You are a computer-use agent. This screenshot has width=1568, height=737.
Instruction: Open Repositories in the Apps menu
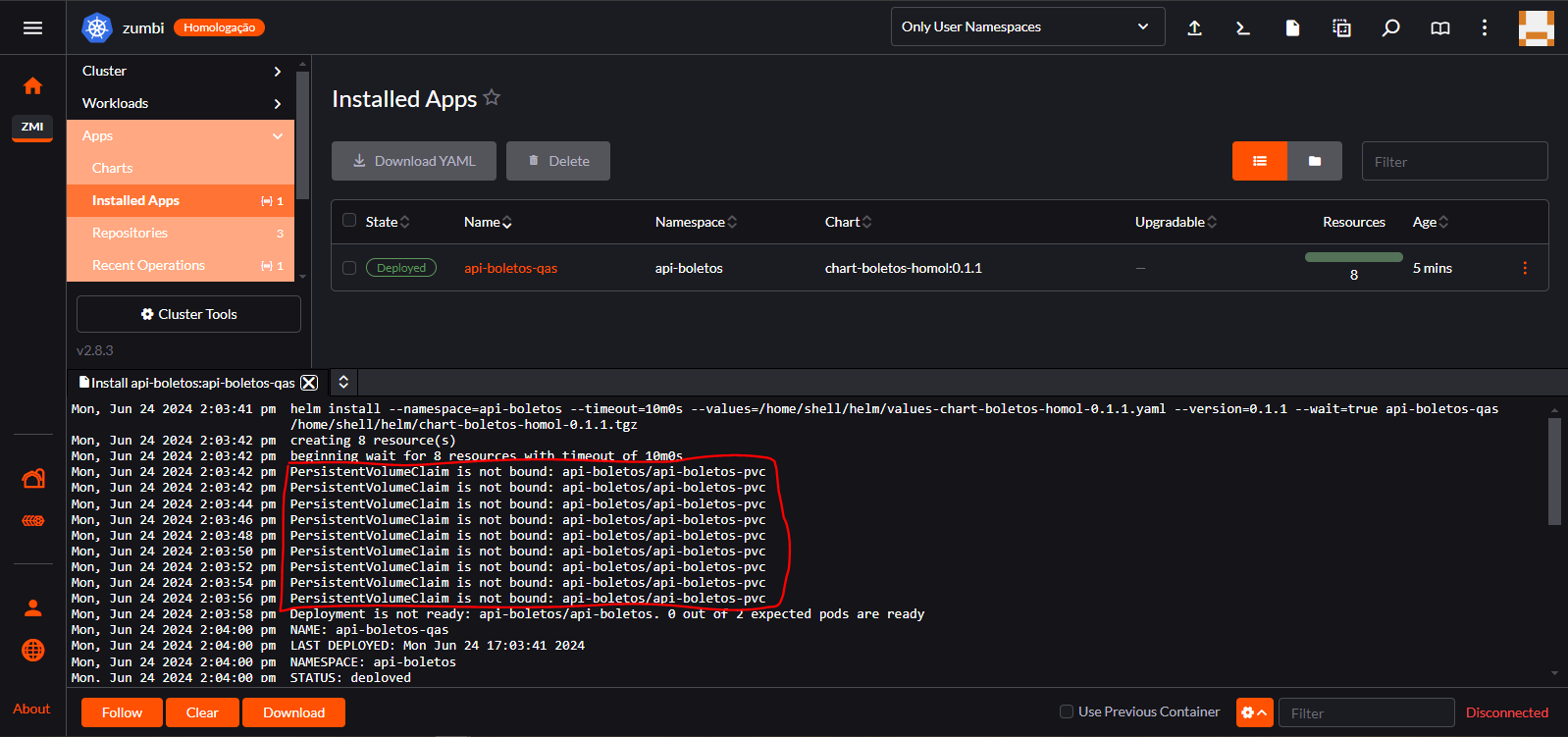click(x=130, y=233)
